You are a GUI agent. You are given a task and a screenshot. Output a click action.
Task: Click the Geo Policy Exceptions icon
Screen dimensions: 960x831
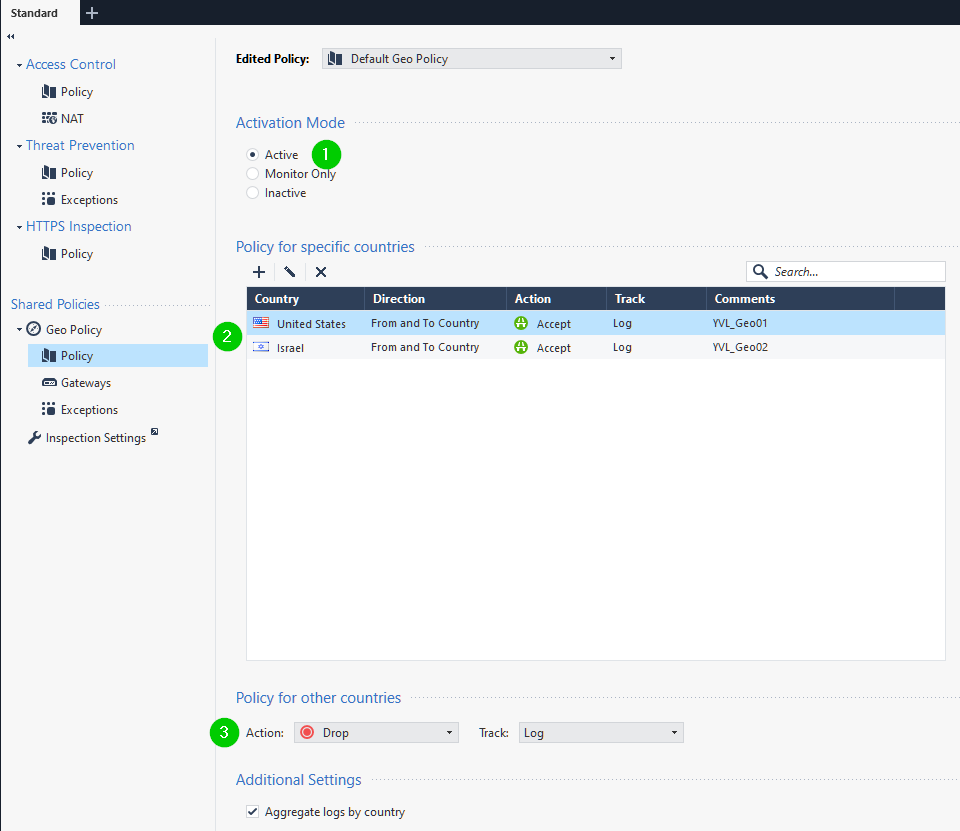point(48,409)
